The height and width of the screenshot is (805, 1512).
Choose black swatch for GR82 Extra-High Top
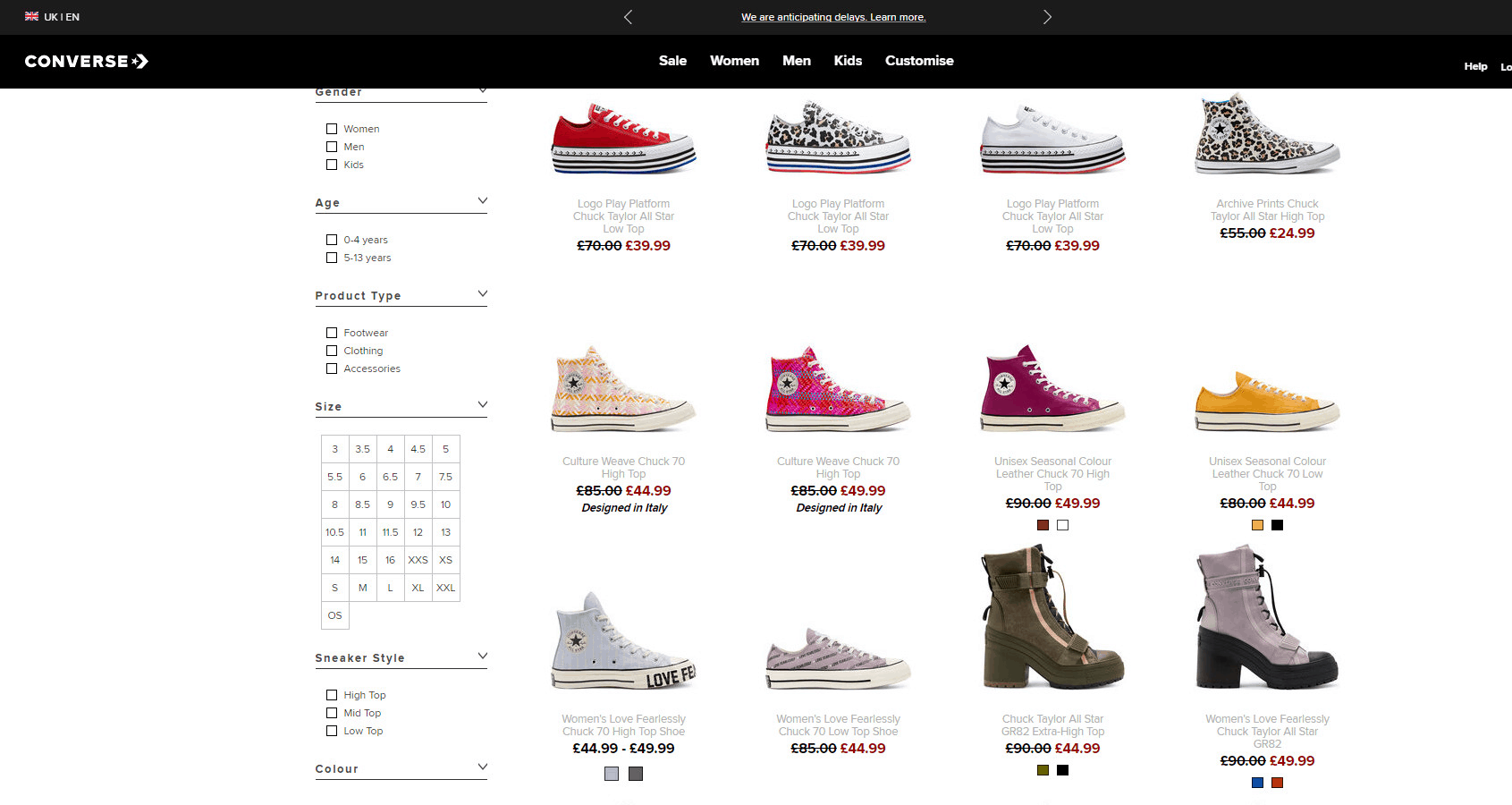coord(1062,770)
